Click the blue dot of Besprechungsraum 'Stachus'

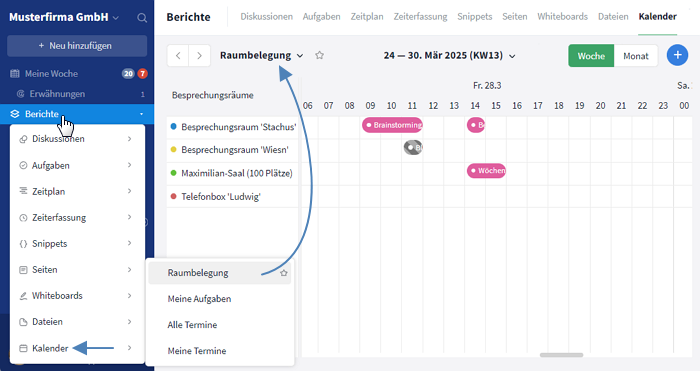coord(174,126)
